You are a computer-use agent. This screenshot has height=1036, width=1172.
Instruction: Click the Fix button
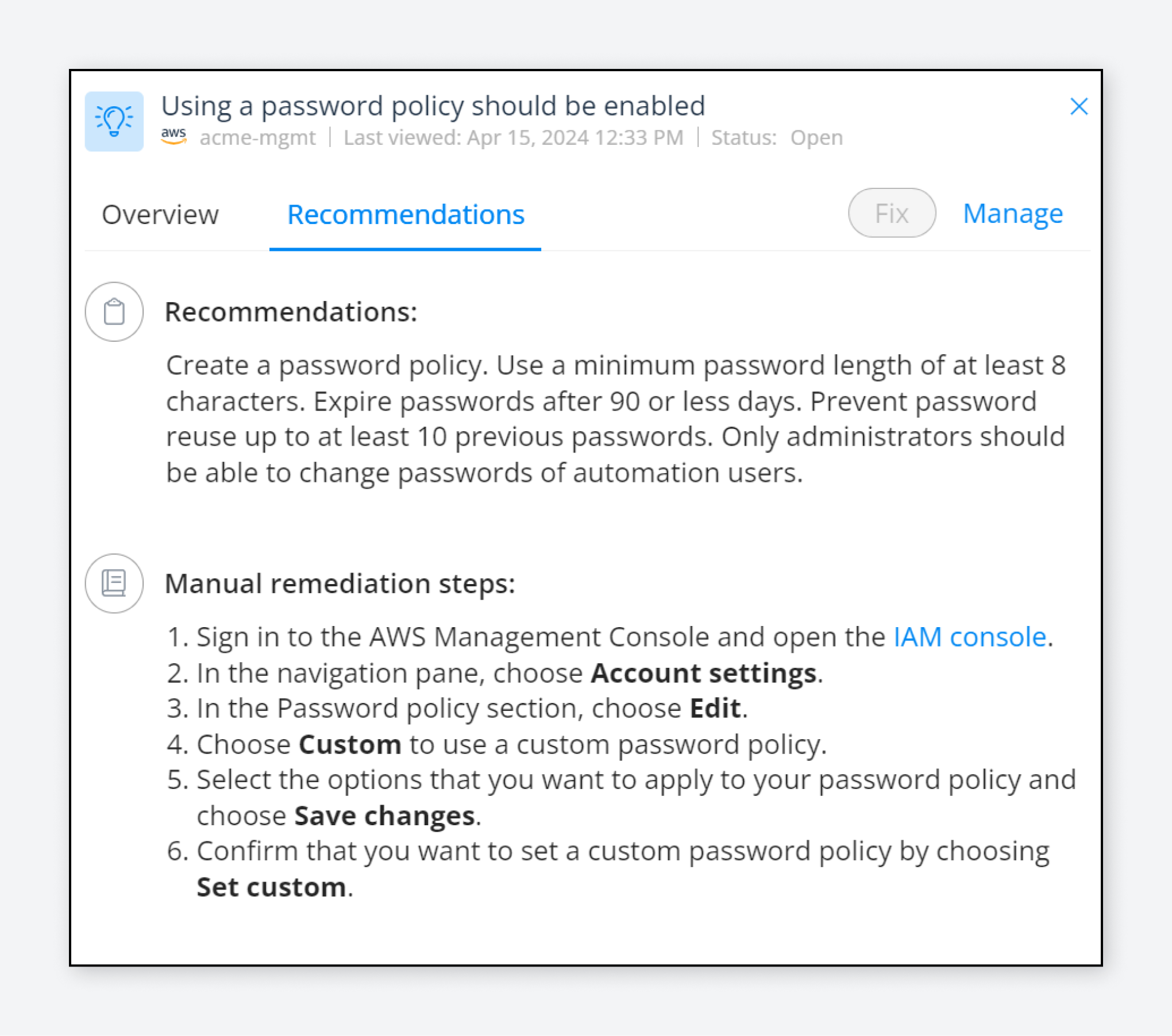click(x=890, y=212)
